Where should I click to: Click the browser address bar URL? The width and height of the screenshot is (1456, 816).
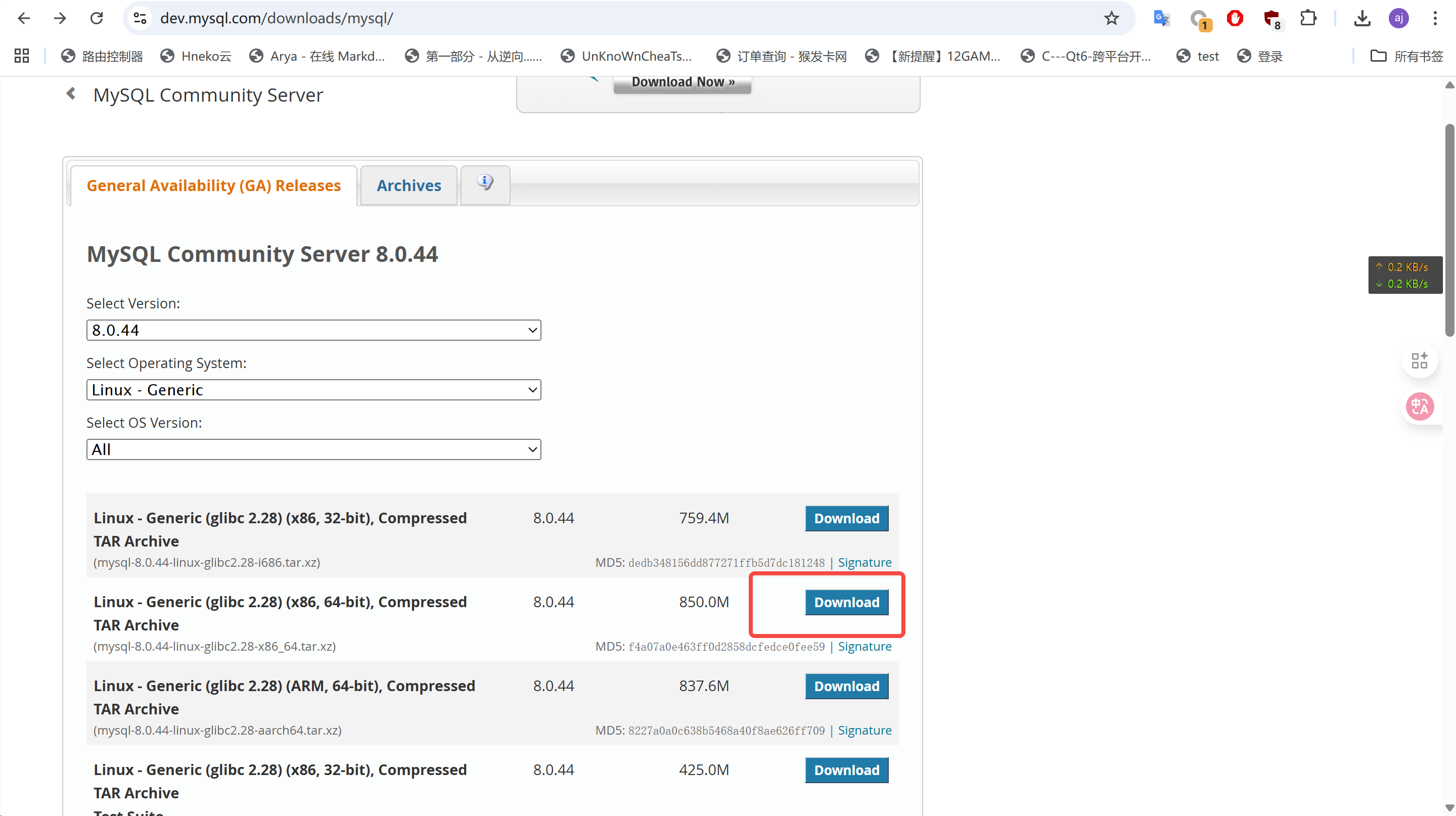coord(277,18)
